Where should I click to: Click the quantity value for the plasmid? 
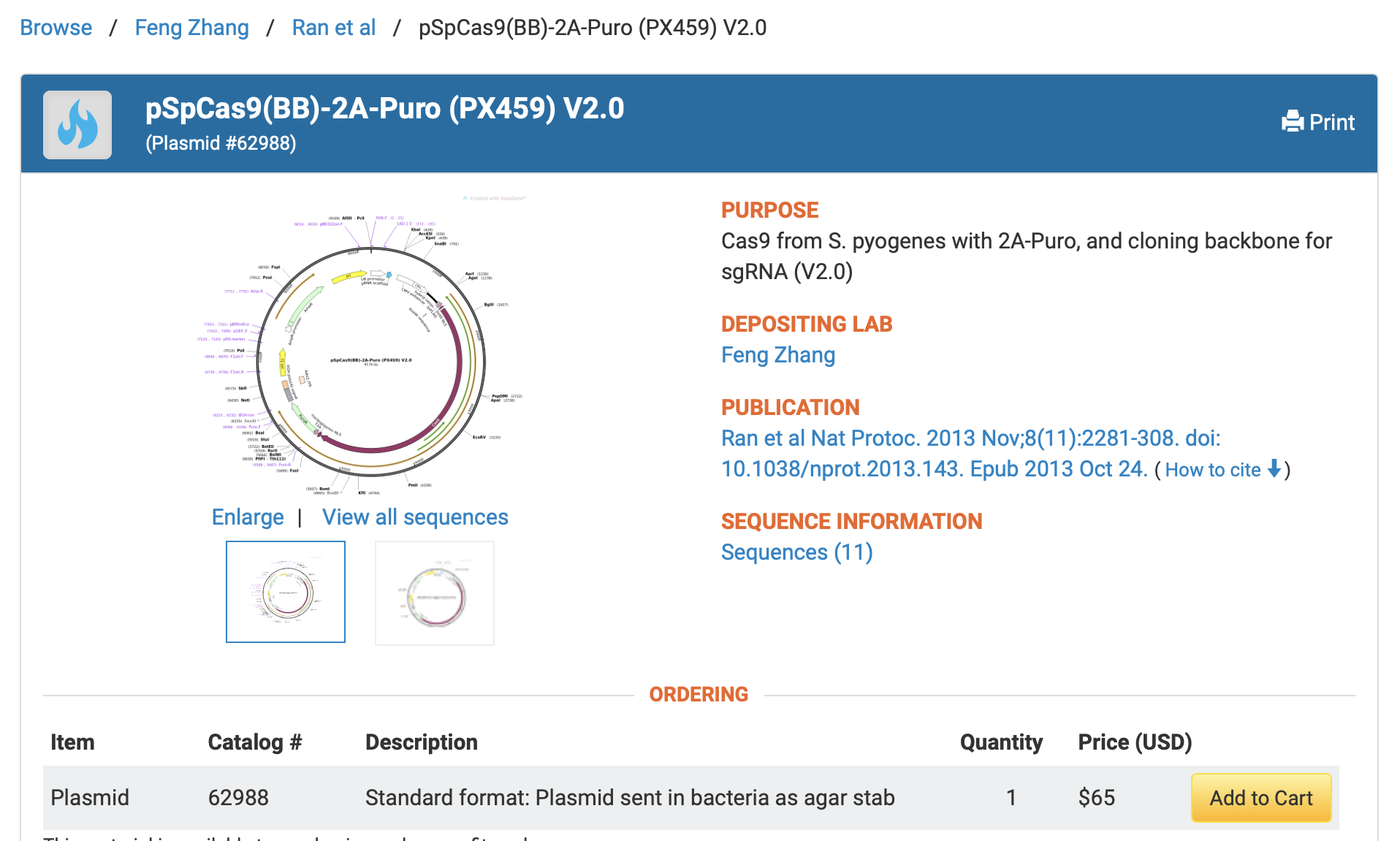coord(1011,798)
